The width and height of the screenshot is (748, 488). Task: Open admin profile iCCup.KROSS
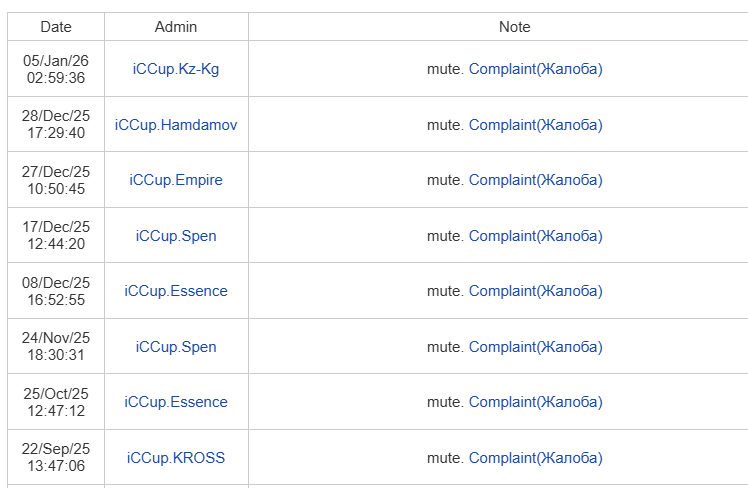coord(176,458)
